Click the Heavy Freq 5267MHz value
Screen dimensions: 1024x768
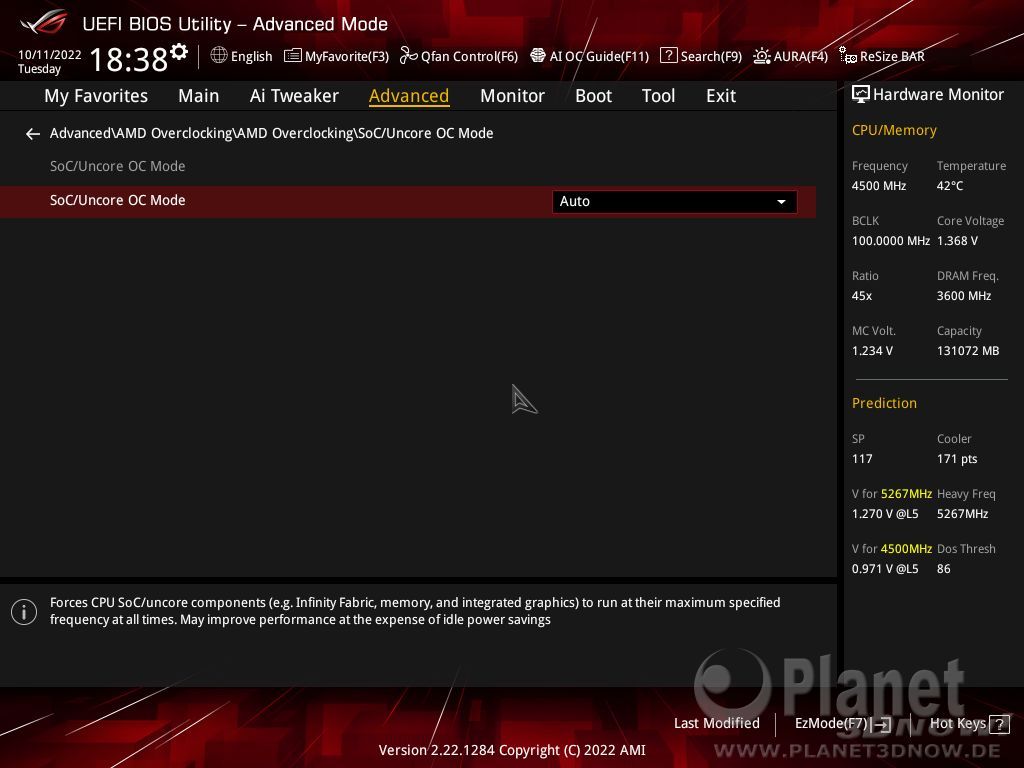pyautogui.click(x=962, y=514)
